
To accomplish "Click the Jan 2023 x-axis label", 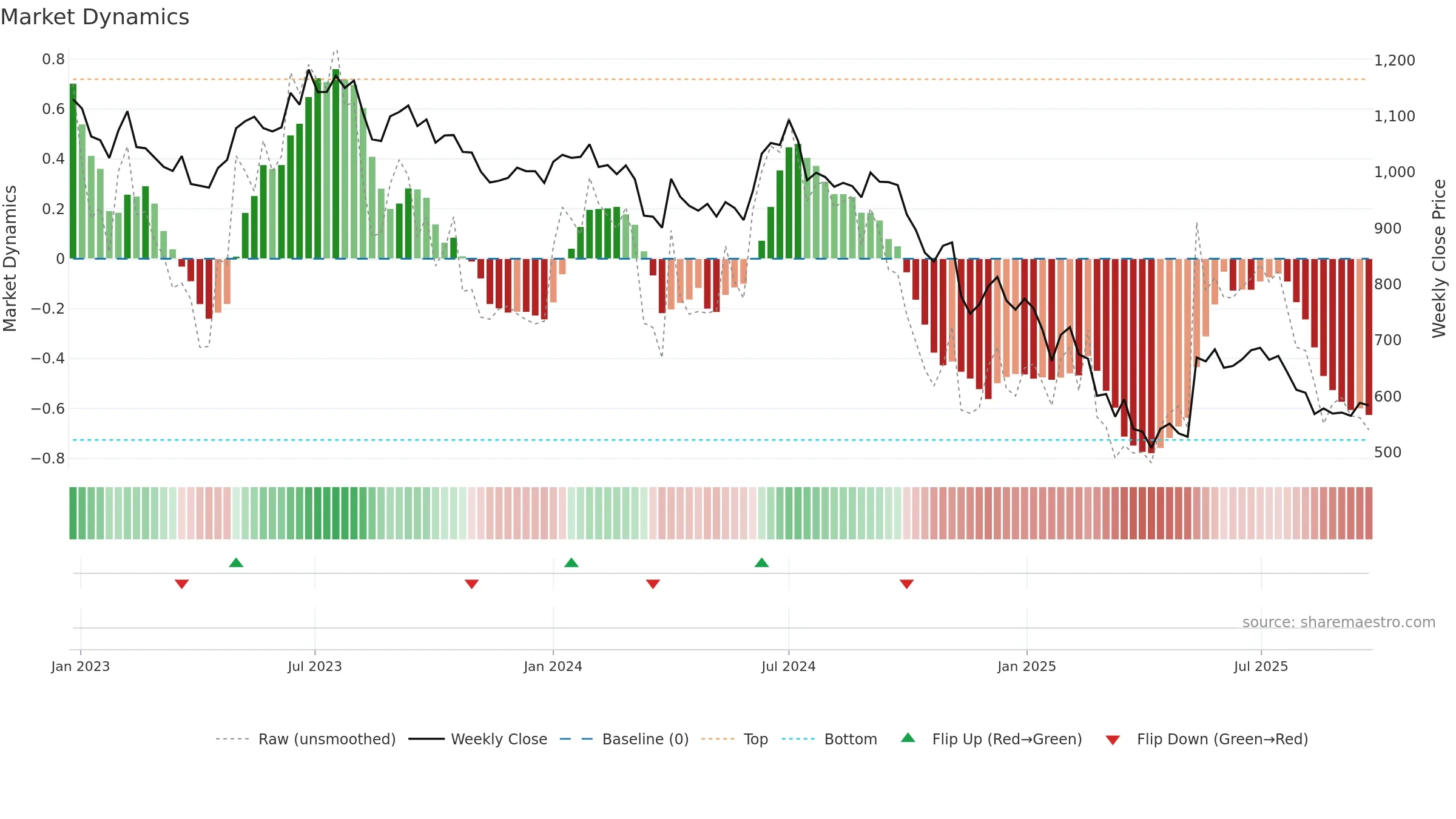I will click(81, 666).
